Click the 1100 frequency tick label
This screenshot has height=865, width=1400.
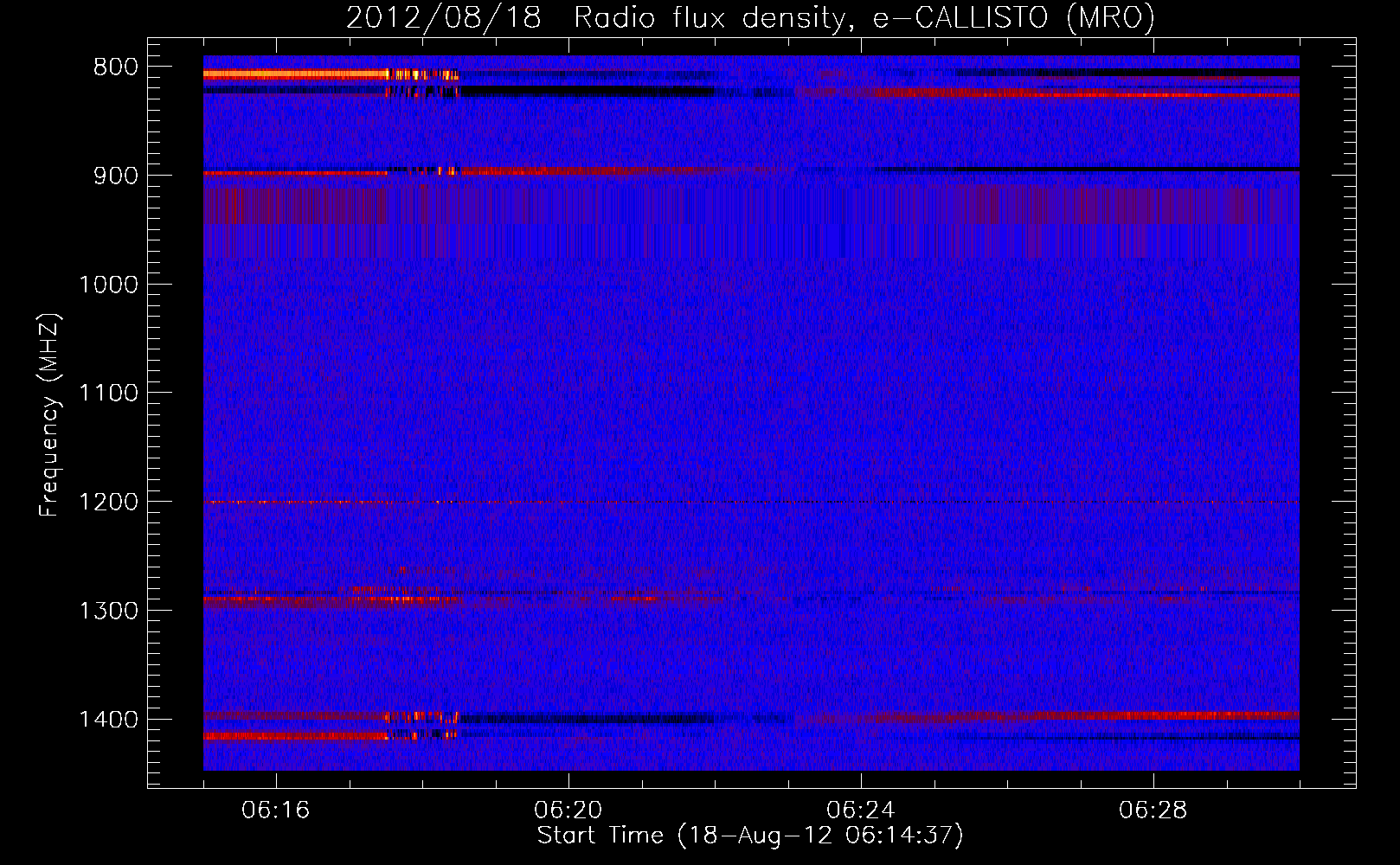108,394
